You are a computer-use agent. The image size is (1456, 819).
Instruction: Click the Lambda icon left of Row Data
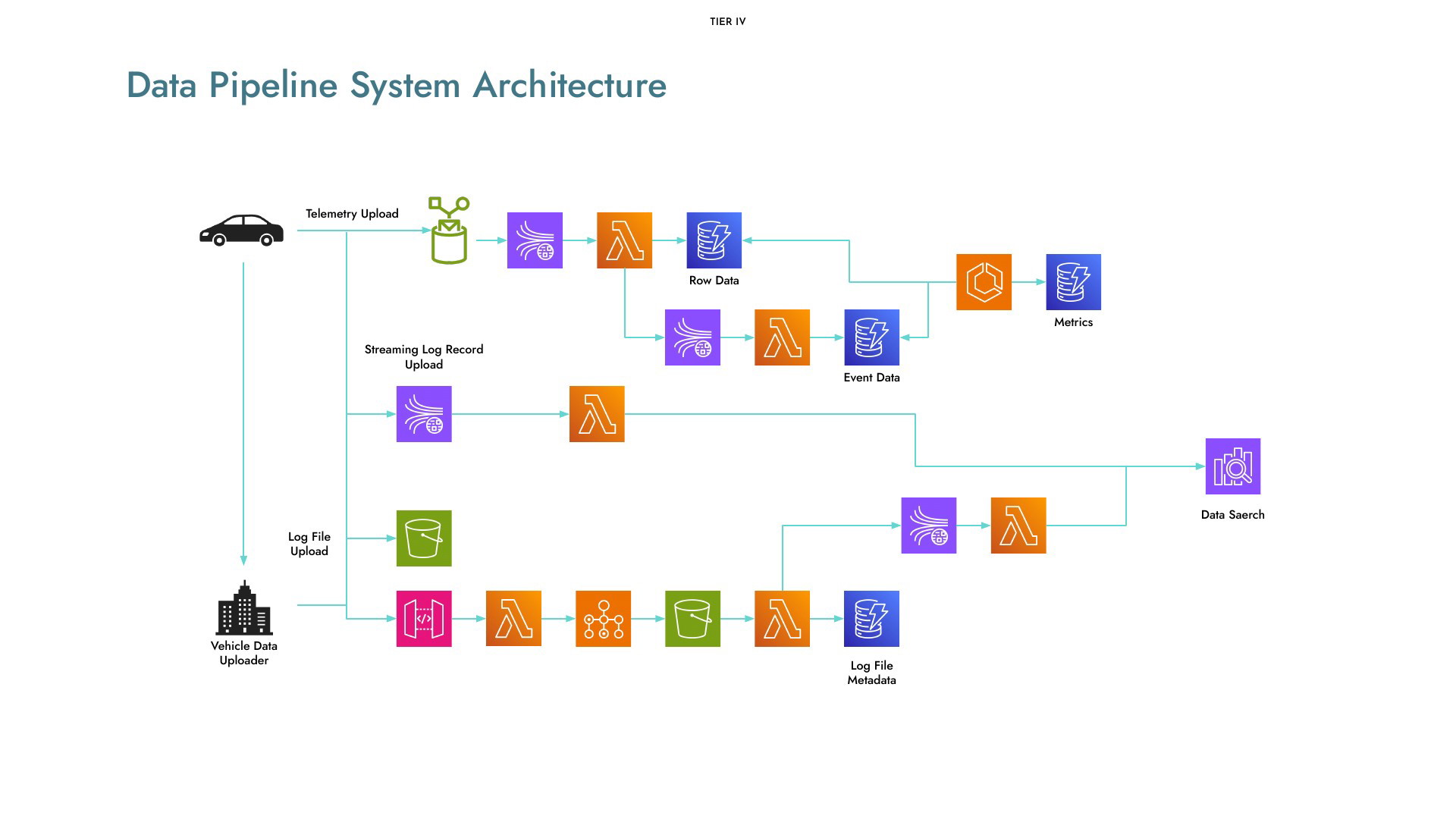pyautogui.click(x=624, y=240)
